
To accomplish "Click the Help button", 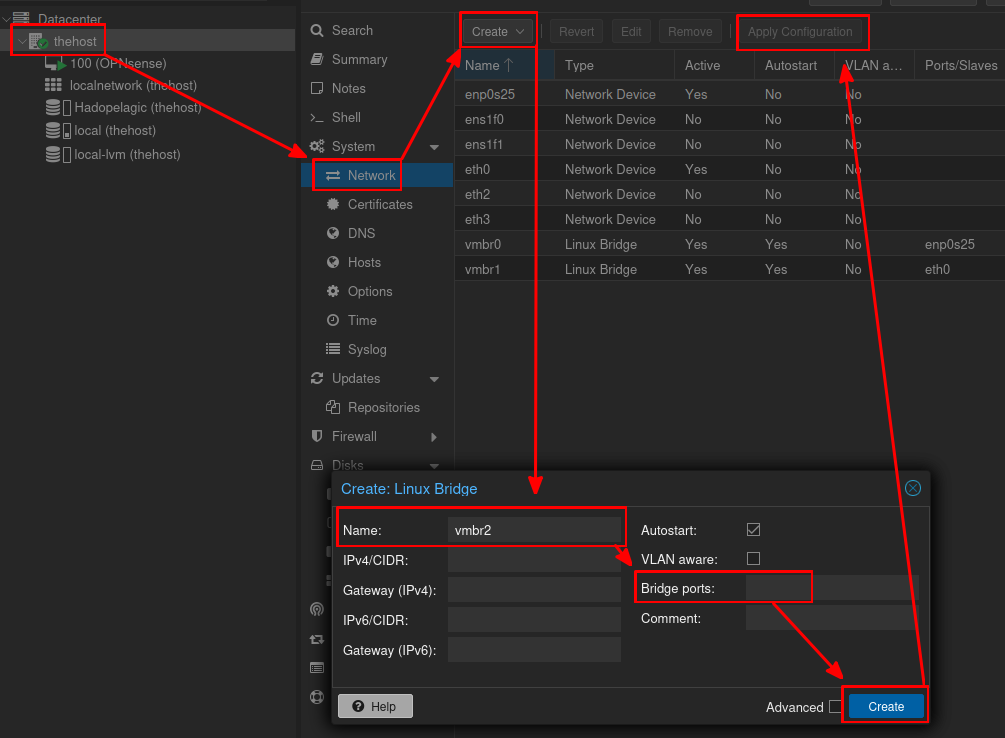I will click(375, 706).
